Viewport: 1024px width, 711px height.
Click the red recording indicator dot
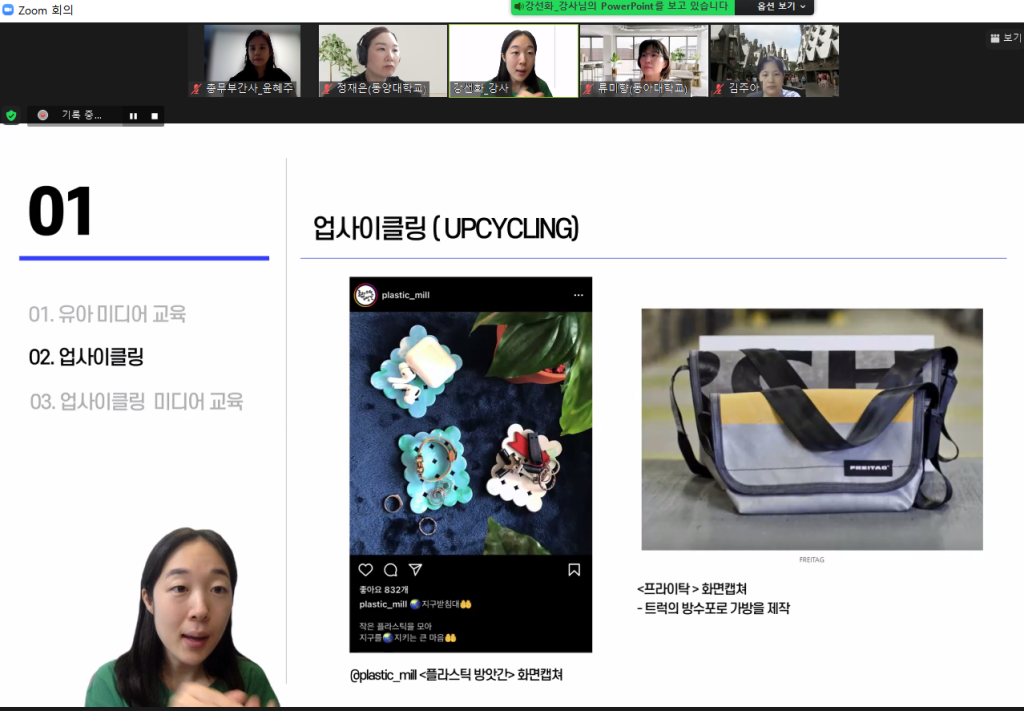tap(43, 115)
